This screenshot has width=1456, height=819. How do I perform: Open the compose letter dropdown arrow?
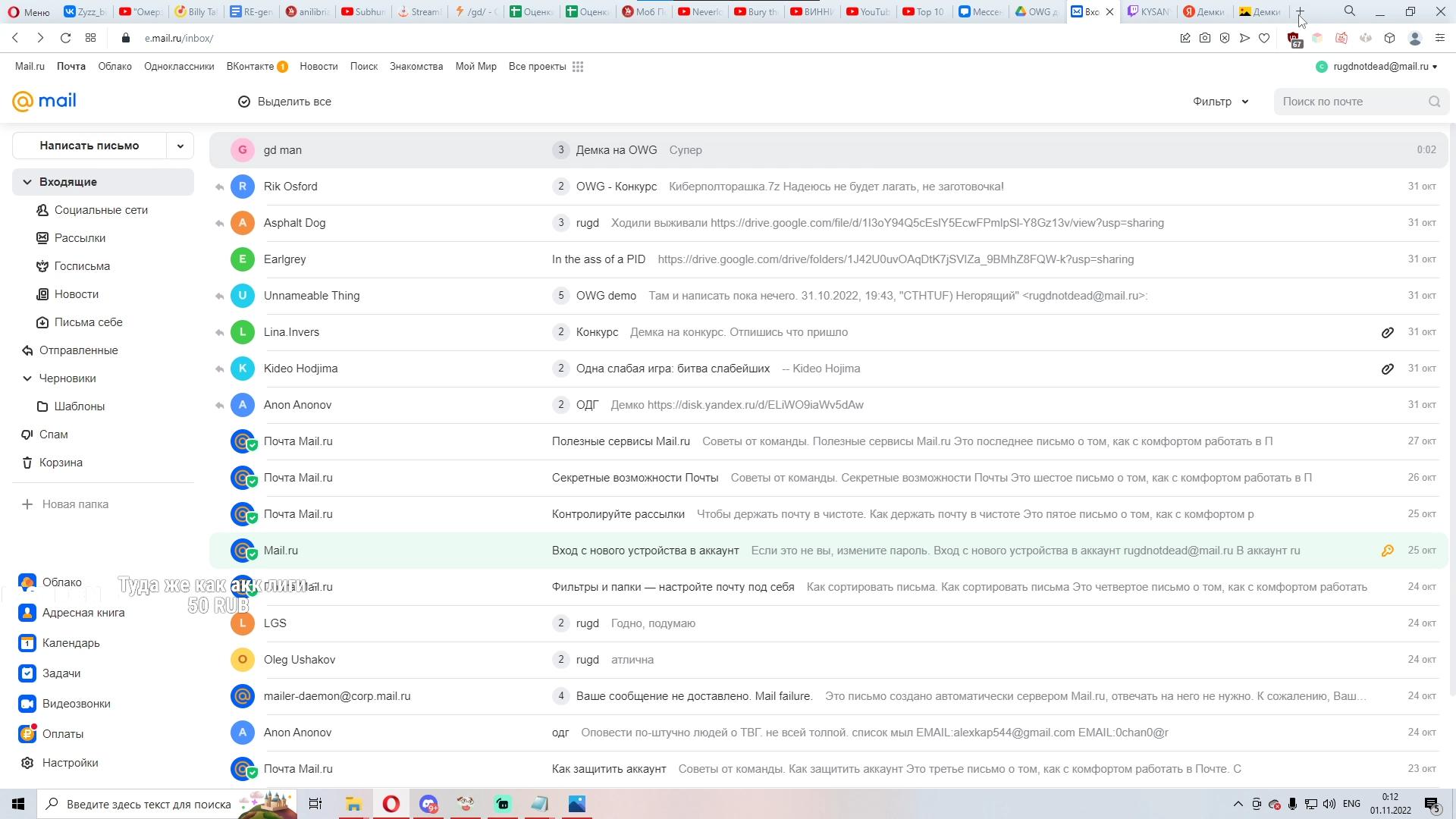(180, 146)
